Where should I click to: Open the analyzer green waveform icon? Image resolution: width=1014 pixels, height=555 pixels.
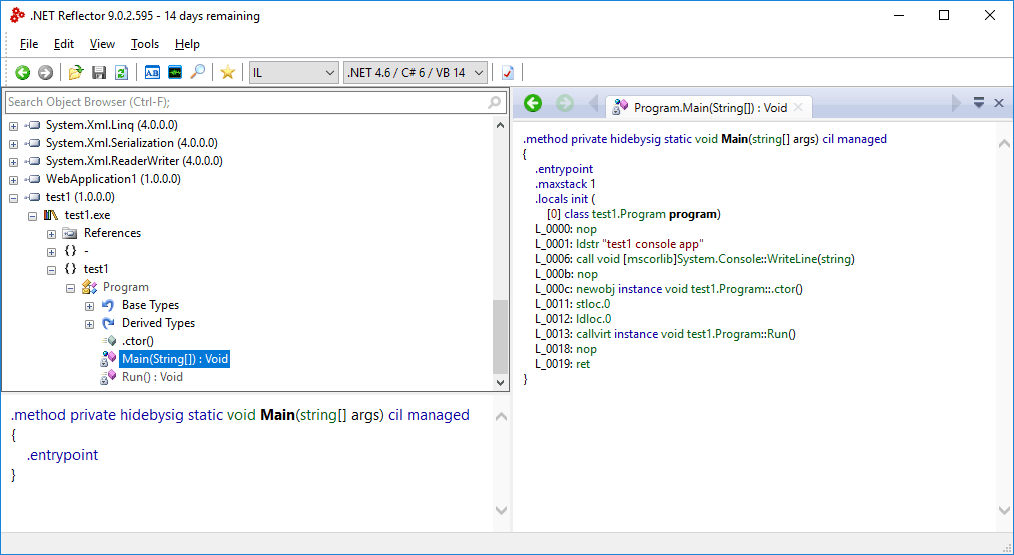175,72
